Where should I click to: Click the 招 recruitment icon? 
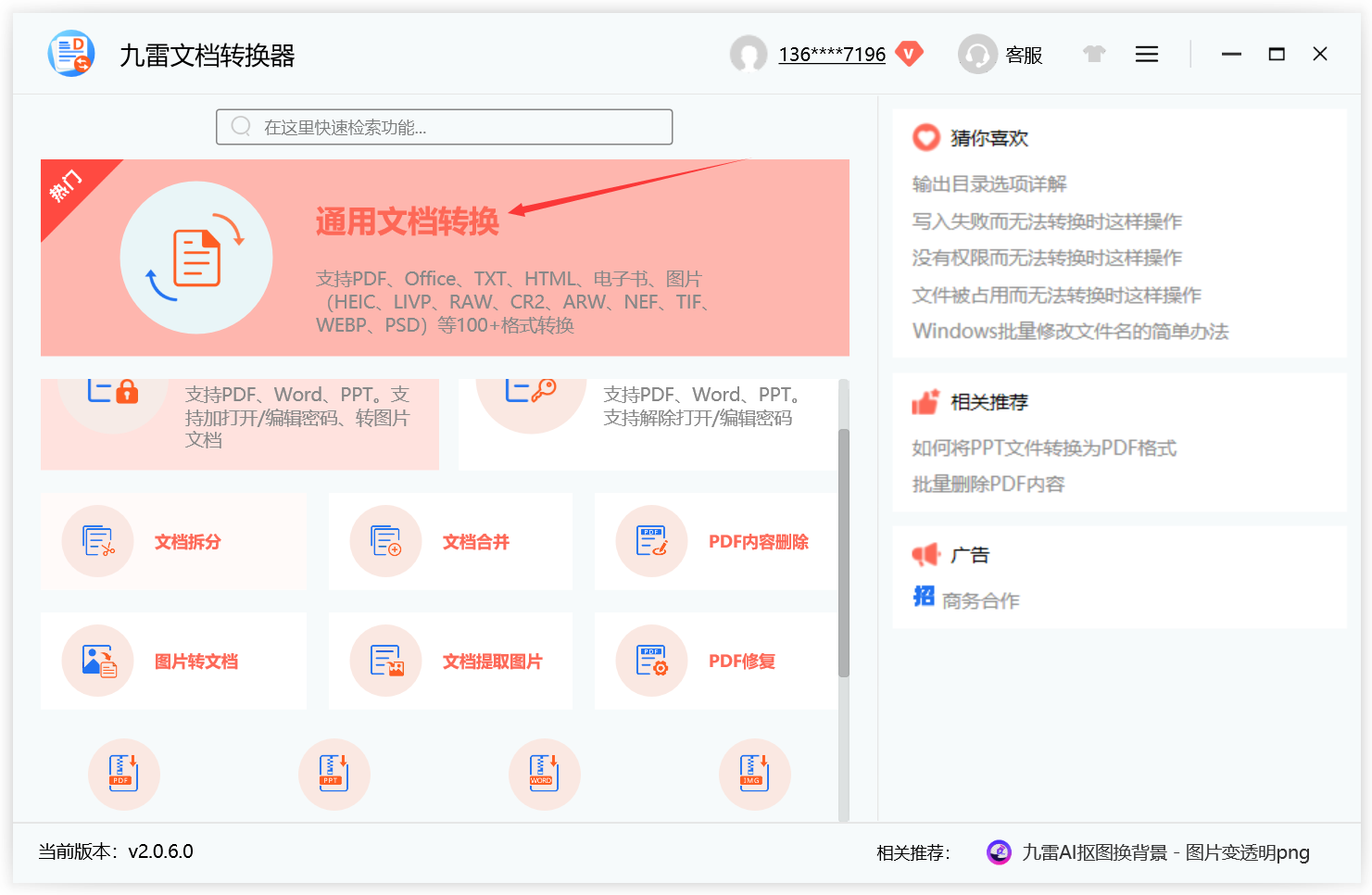(x=924, y=596)
